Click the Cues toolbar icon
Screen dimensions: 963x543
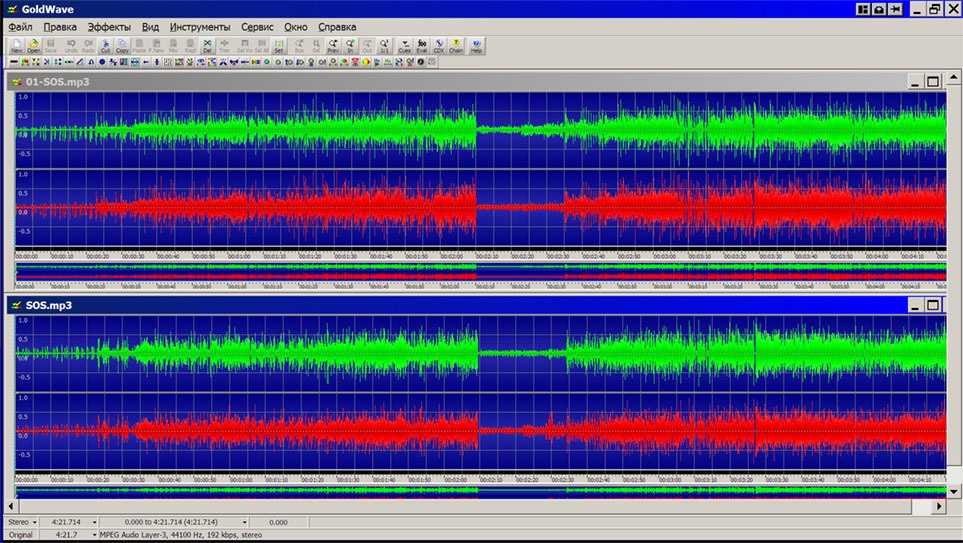pos(404,45)
